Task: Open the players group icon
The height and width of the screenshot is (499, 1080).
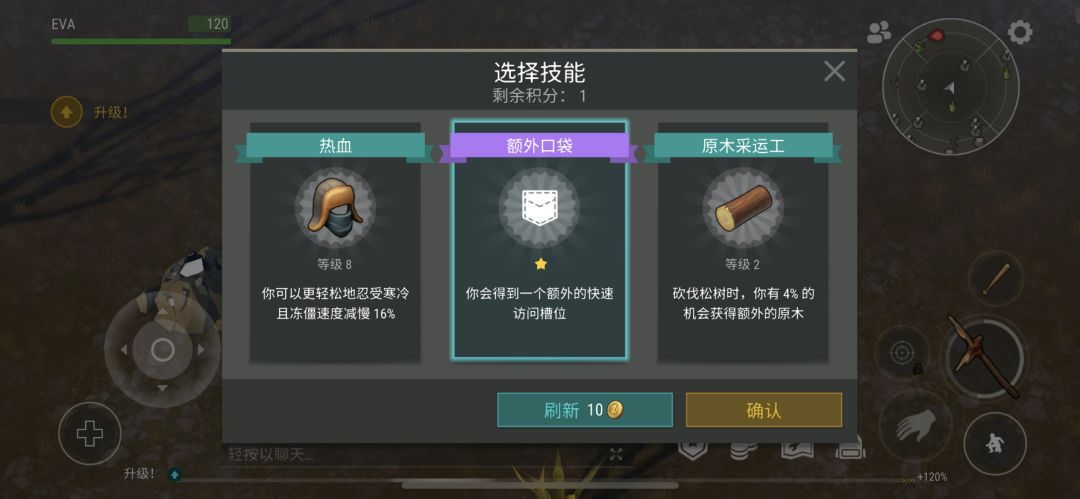Action: [879, 32]
